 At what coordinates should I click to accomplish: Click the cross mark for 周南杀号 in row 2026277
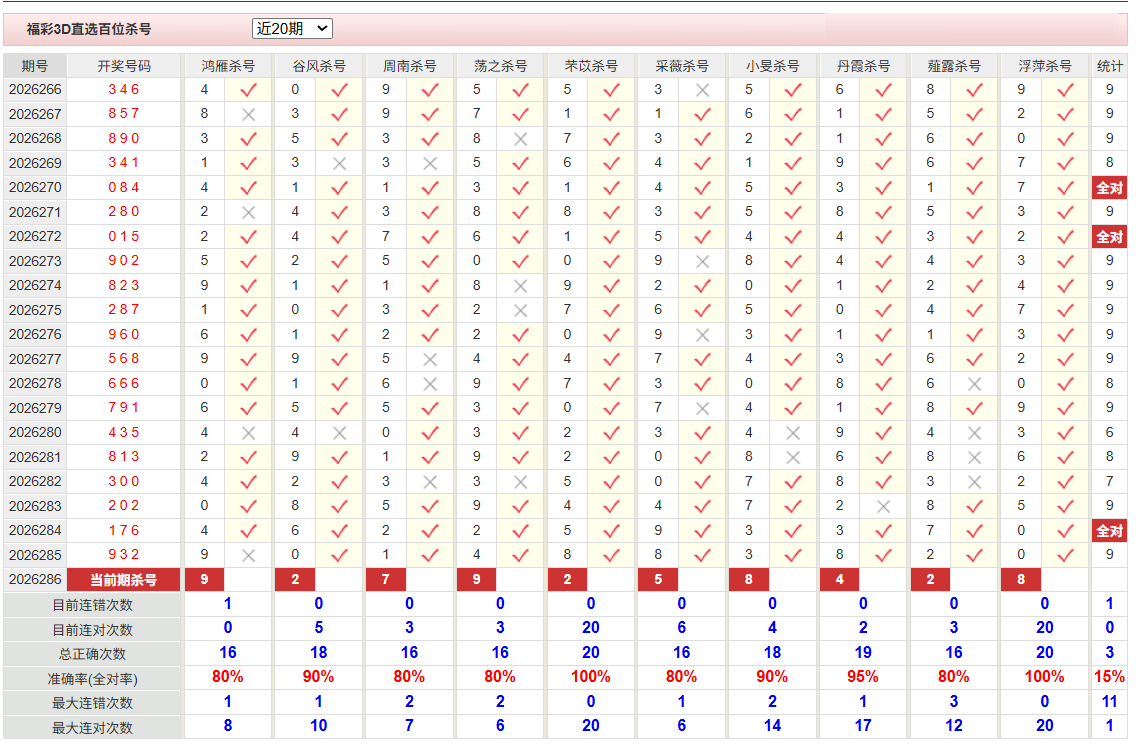(430, 360)
